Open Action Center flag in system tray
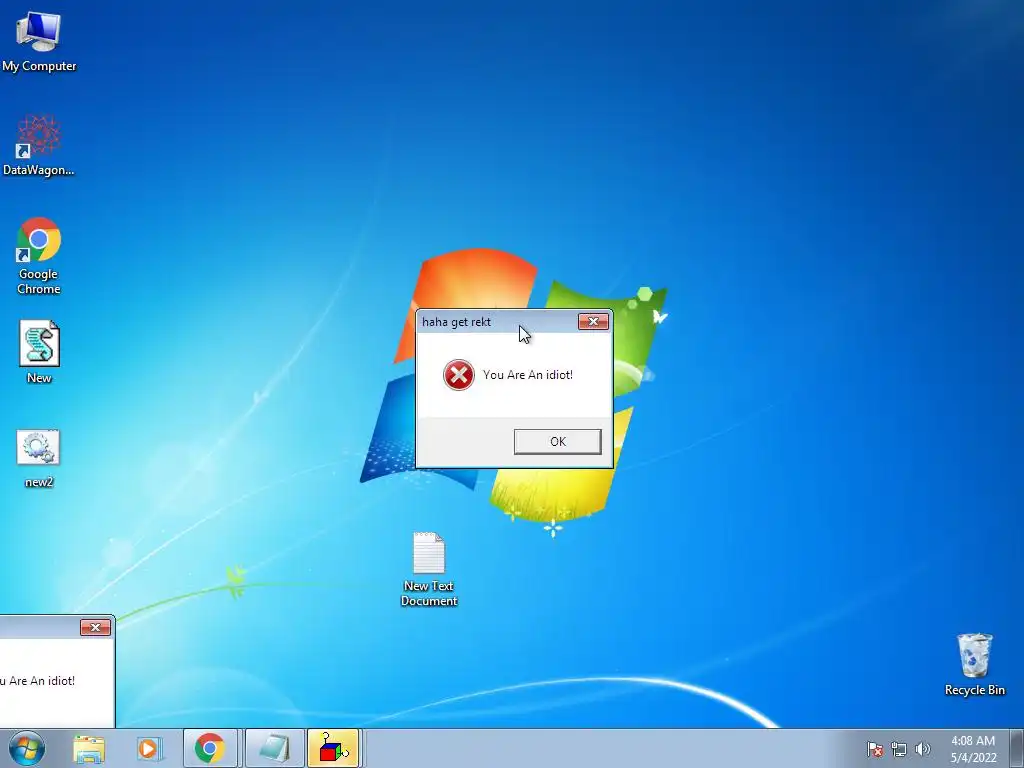 [875, 749]
